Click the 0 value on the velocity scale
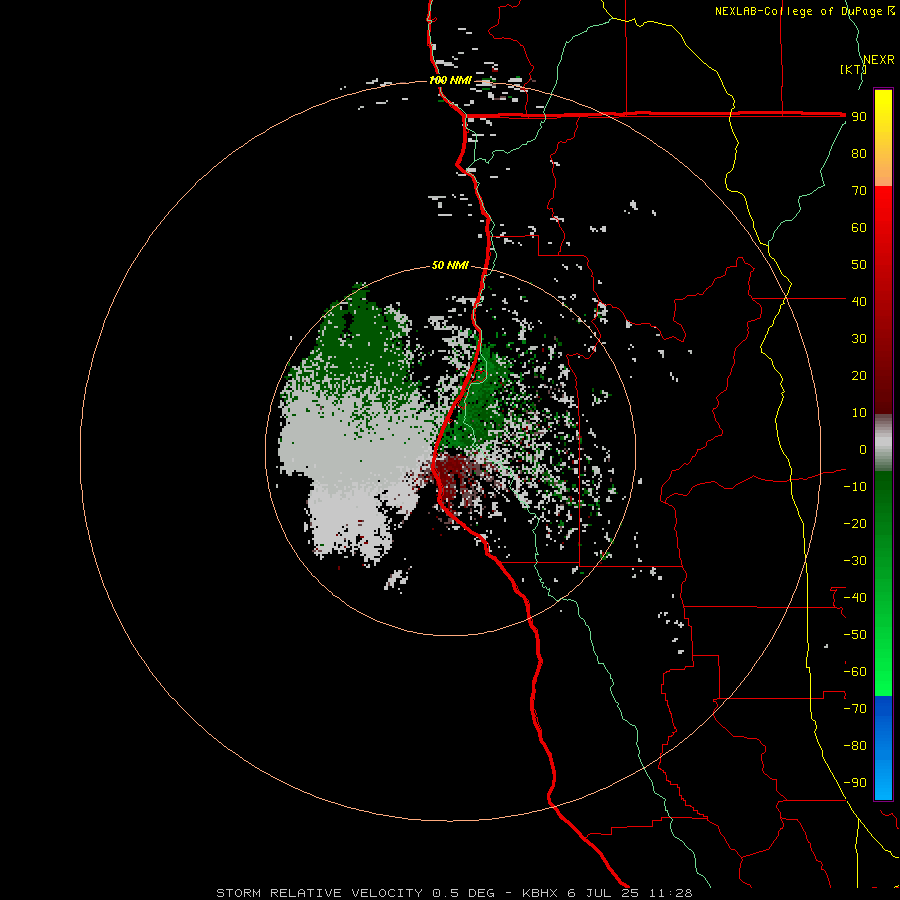This screenshot has width=900, height=900. coord(863,449)
